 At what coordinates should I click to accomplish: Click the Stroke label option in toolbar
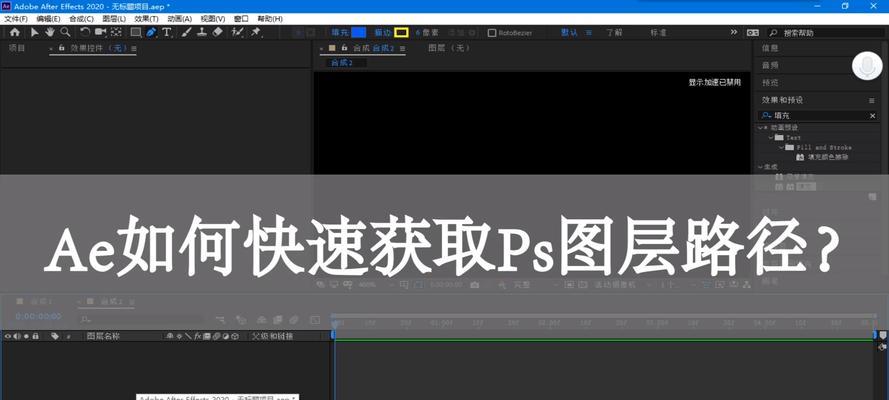(383, 33)
